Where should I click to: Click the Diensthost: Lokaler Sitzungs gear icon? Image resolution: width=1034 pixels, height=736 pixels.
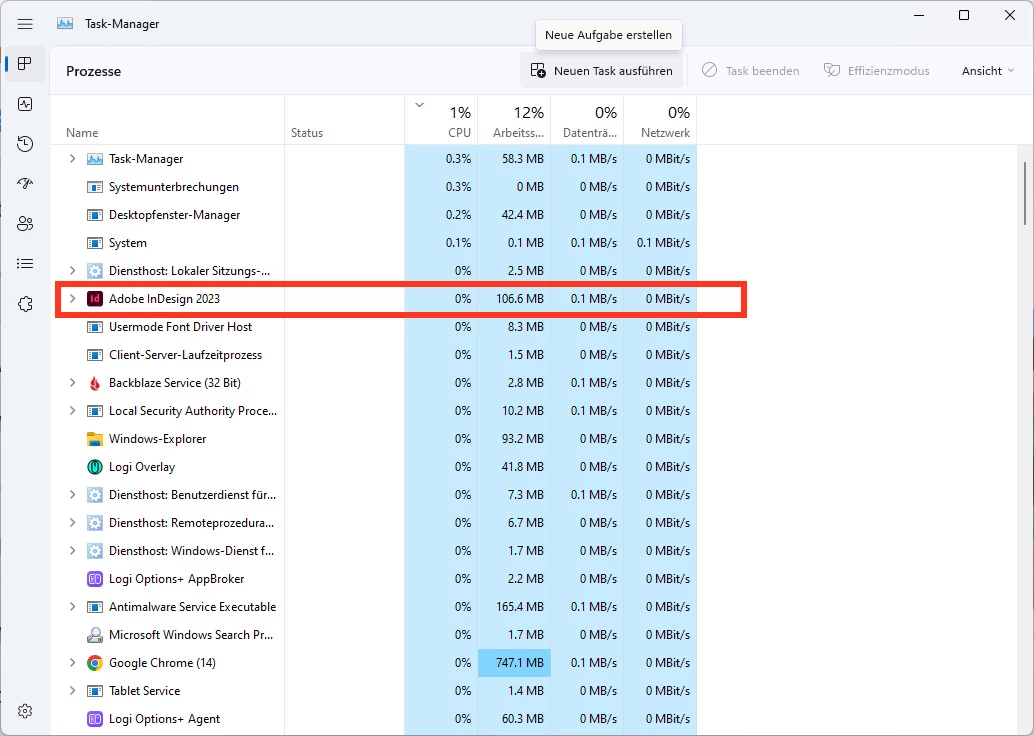(95, 271)
